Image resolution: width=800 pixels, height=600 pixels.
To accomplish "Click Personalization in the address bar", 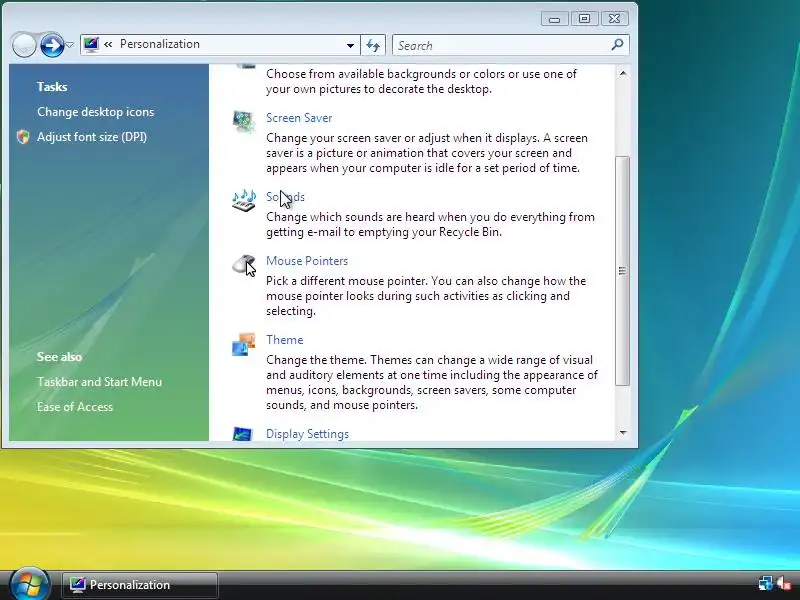I will (x=160, y=44).
